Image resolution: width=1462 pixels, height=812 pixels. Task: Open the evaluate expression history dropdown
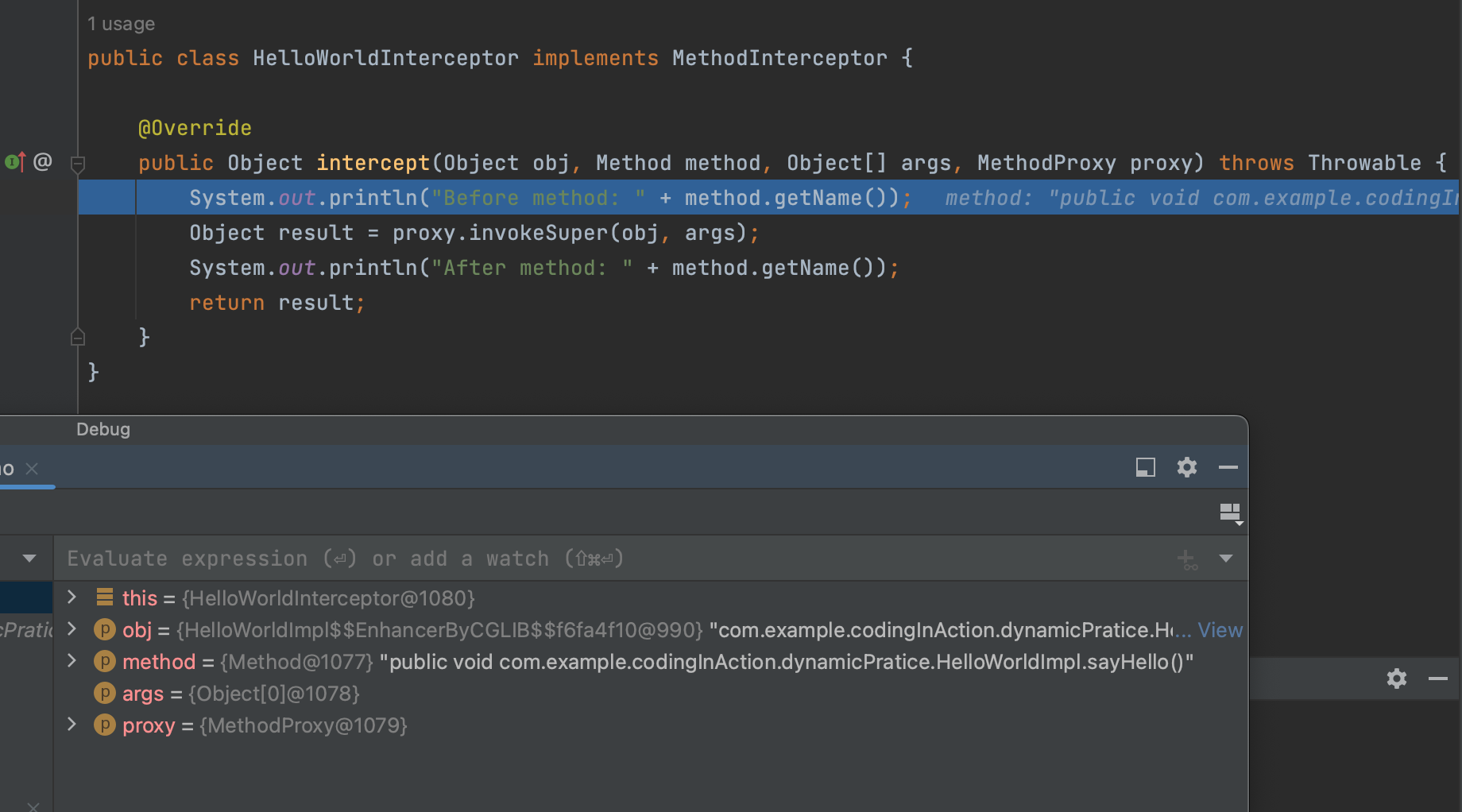(x=1226, y=559)
